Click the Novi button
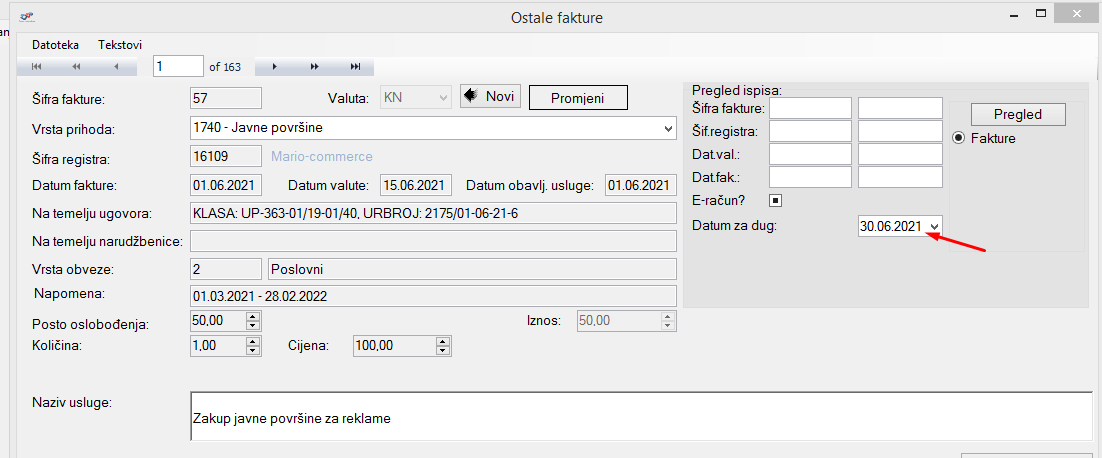 click(489, 96)
